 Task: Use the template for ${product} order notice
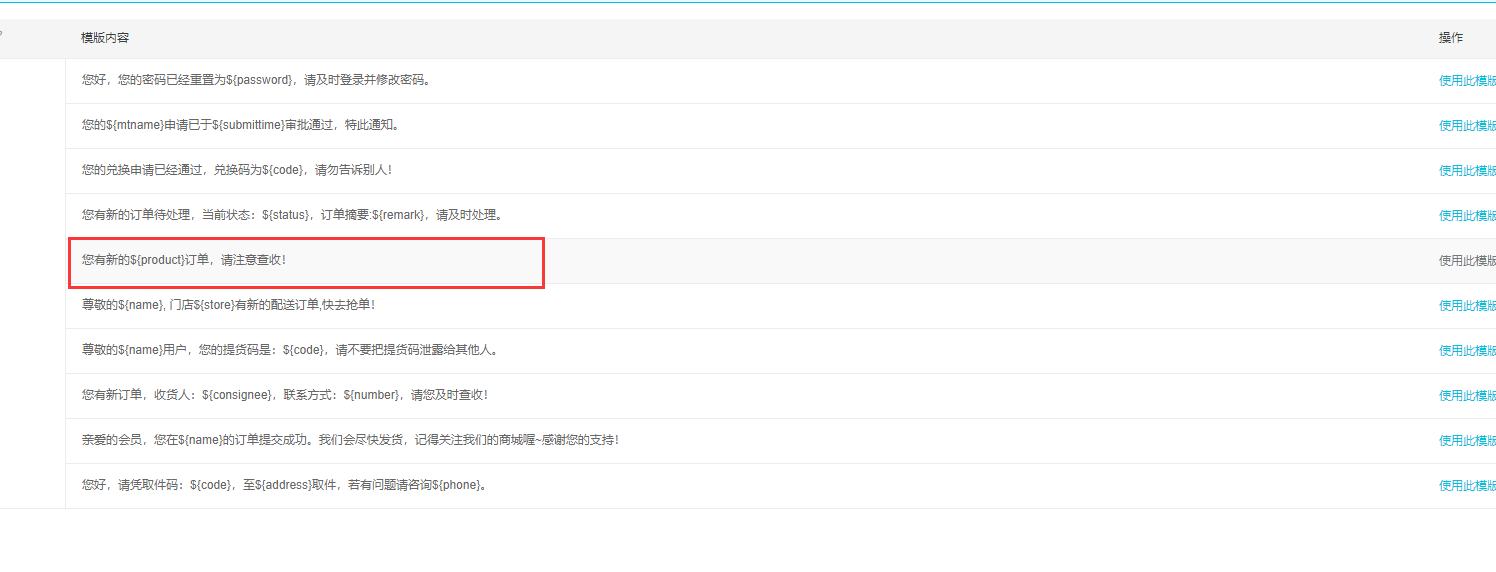point(1467,261)
